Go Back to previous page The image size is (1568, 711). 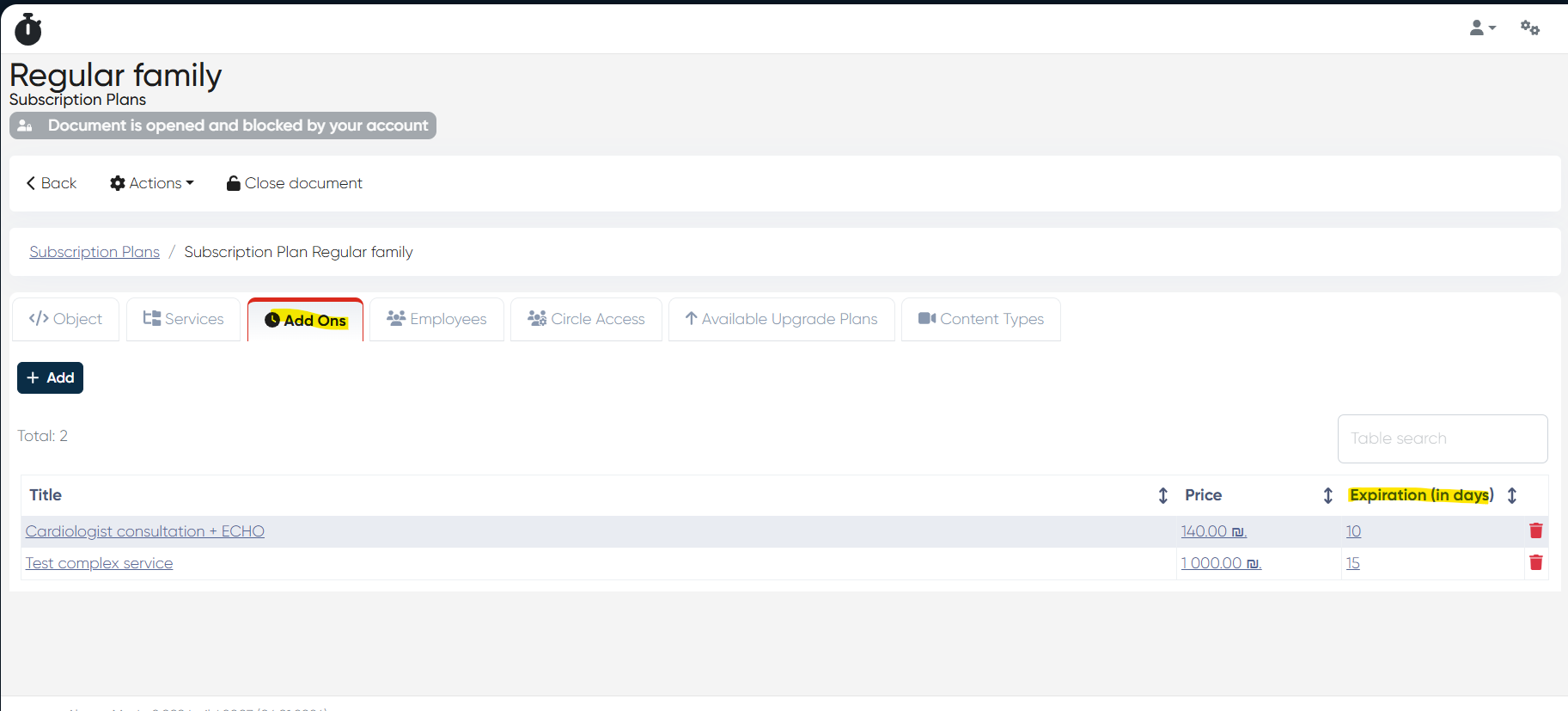pos(52,183)
